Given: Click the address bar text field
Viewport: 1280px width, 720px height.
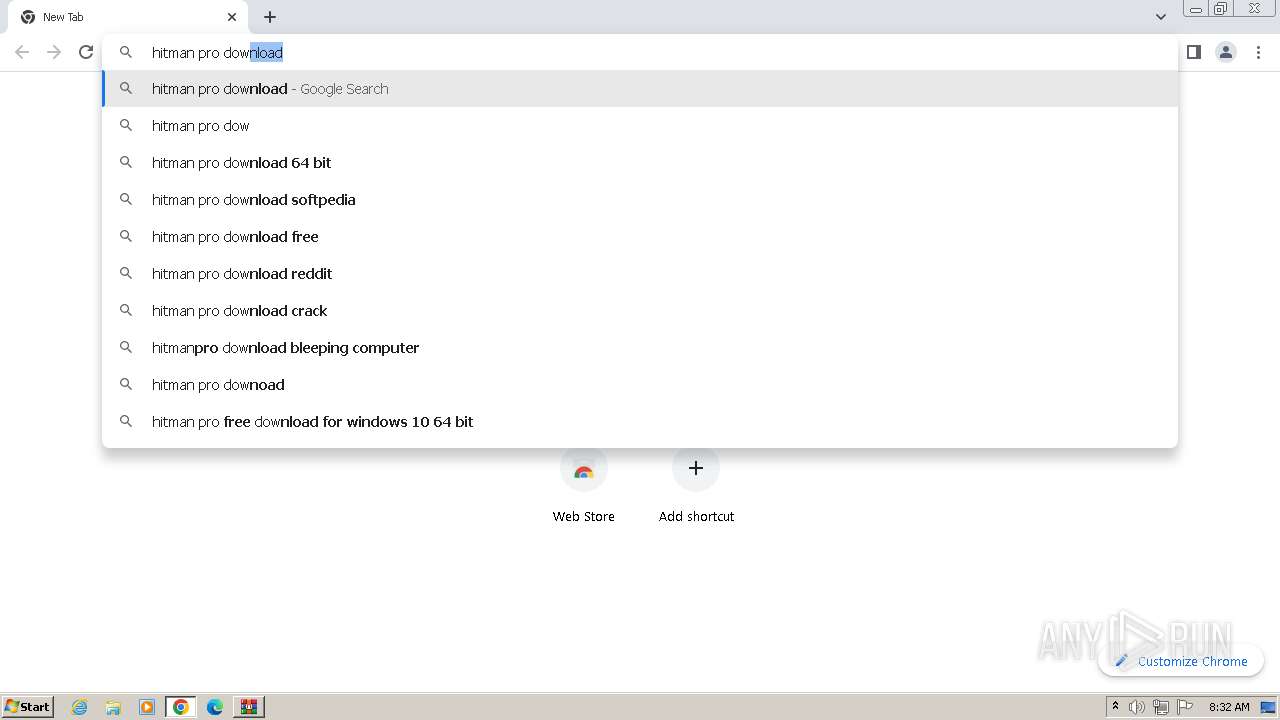Looking at the screenshot, I should (x=640, y=52).
